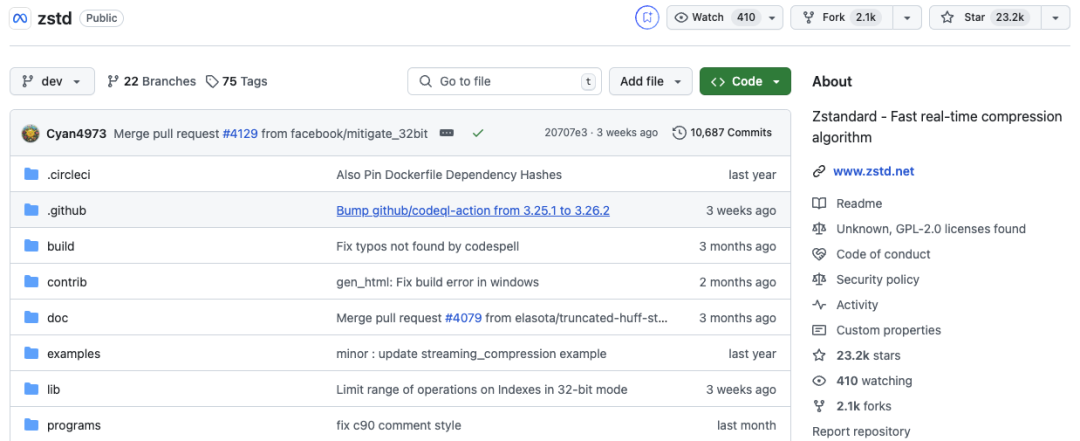
Task: Open the Add file dropdown
Action: [x=650, y=81]
